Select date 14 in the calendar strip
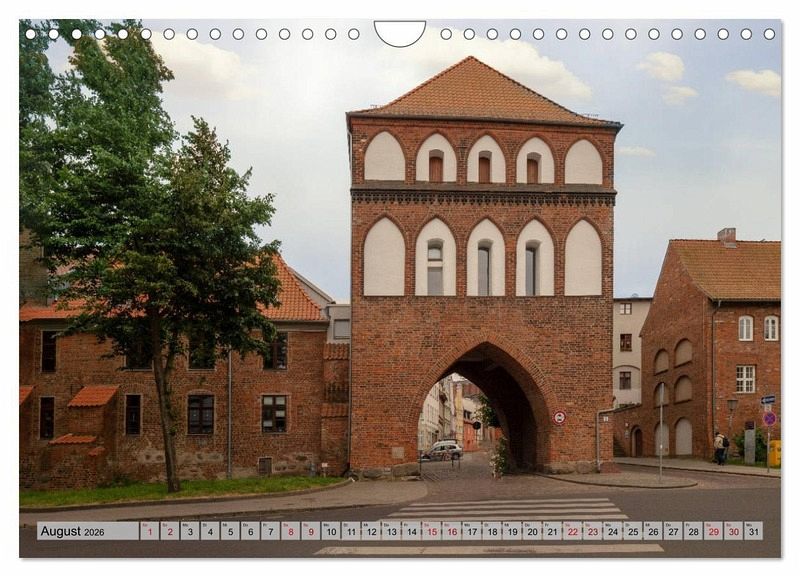This screenshot has width=800, height=577. 412,531
